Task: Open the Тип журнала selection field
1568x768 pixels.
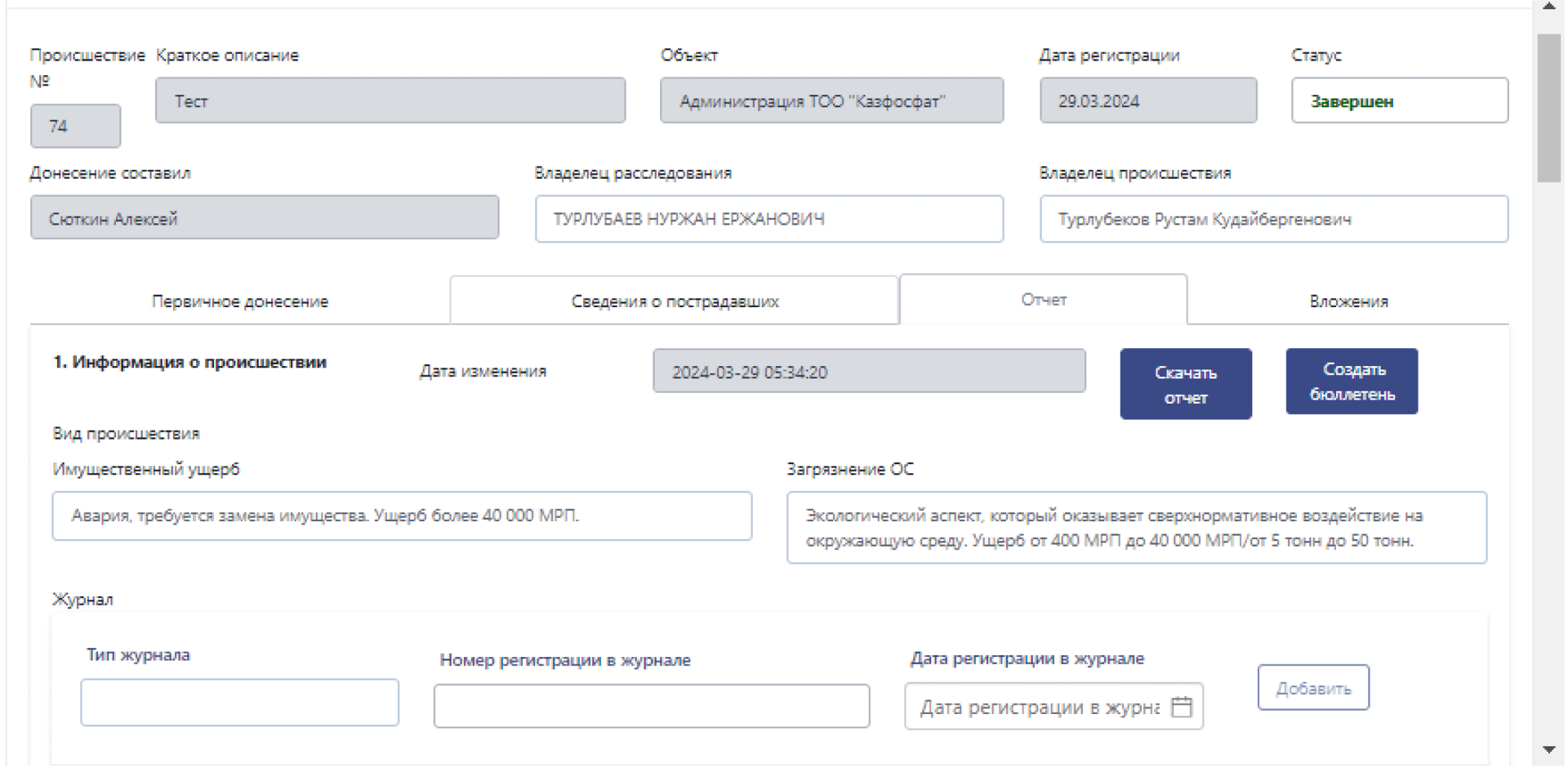Action: [240, 703]
